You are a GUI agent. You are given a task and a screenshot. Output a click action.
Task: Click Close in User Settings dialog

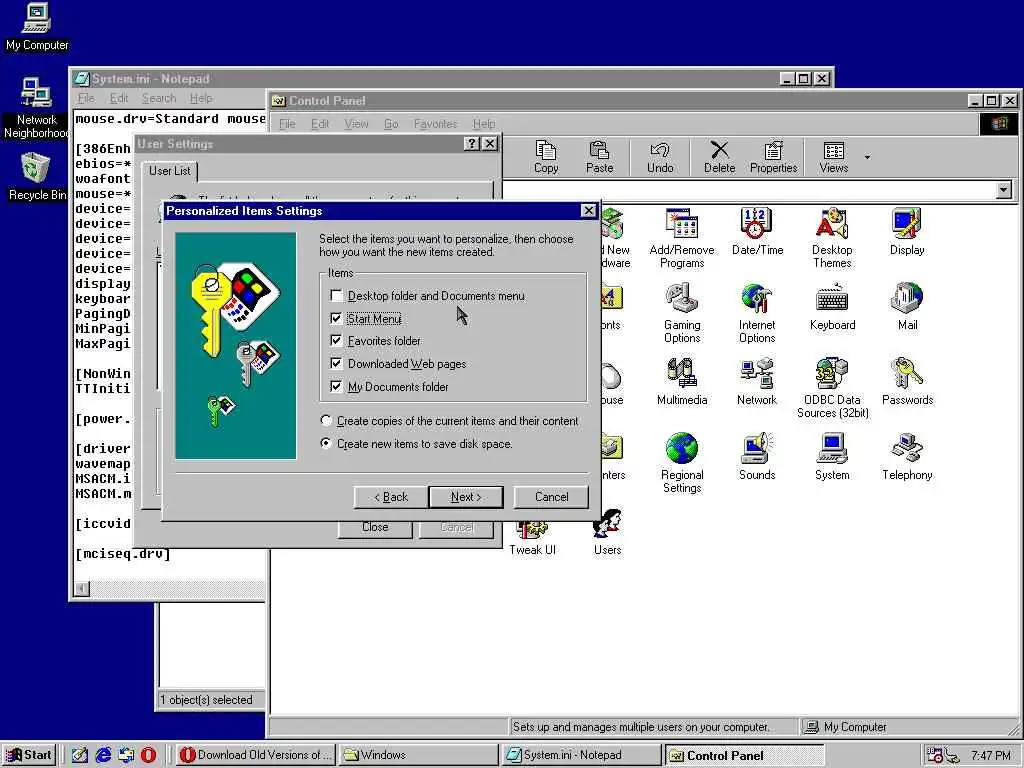tap(375, 527)
